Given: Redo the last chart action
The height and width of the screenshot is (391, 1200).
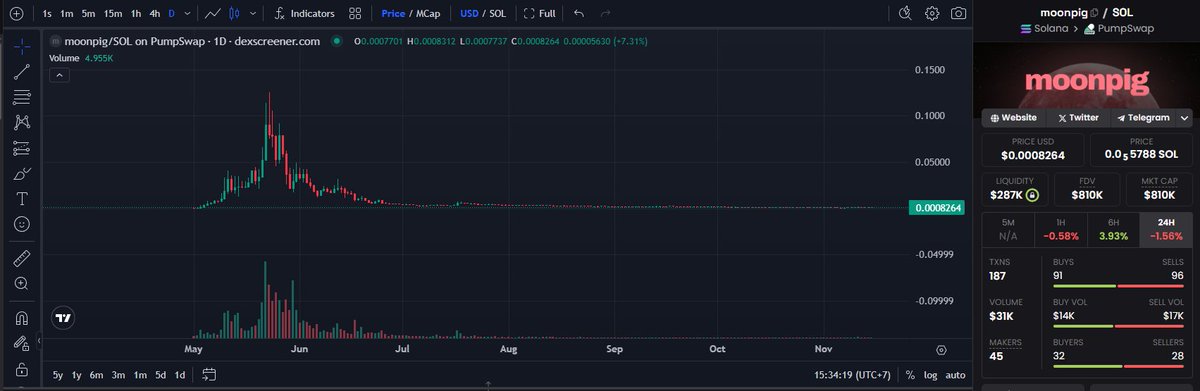Looking at the screenshot, I should pyautogui.click(x=605, y=14).
